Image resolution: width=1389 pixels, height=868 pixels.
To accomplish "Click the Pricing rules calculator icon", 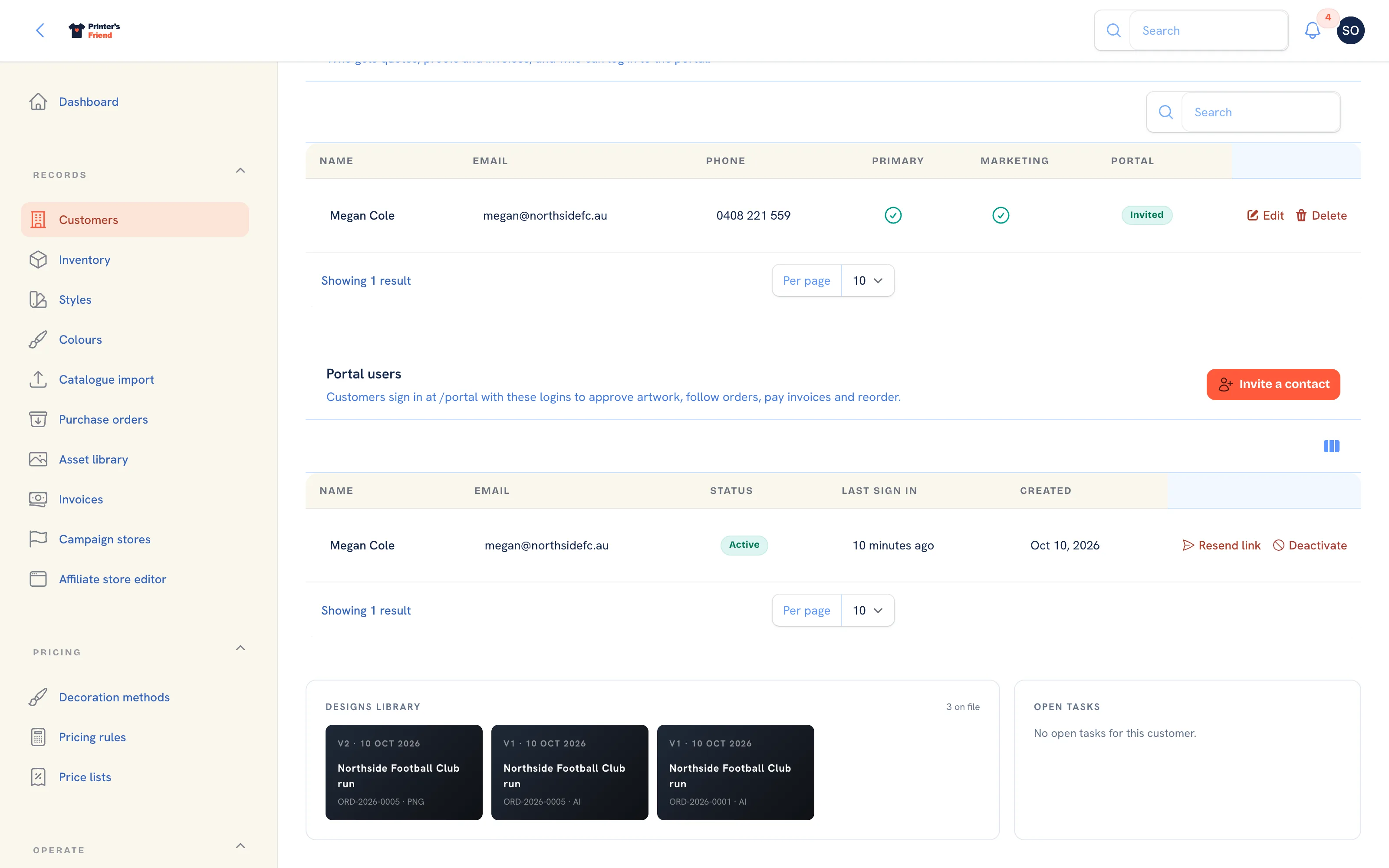I will pyautogui.click(x=38, y=736).
